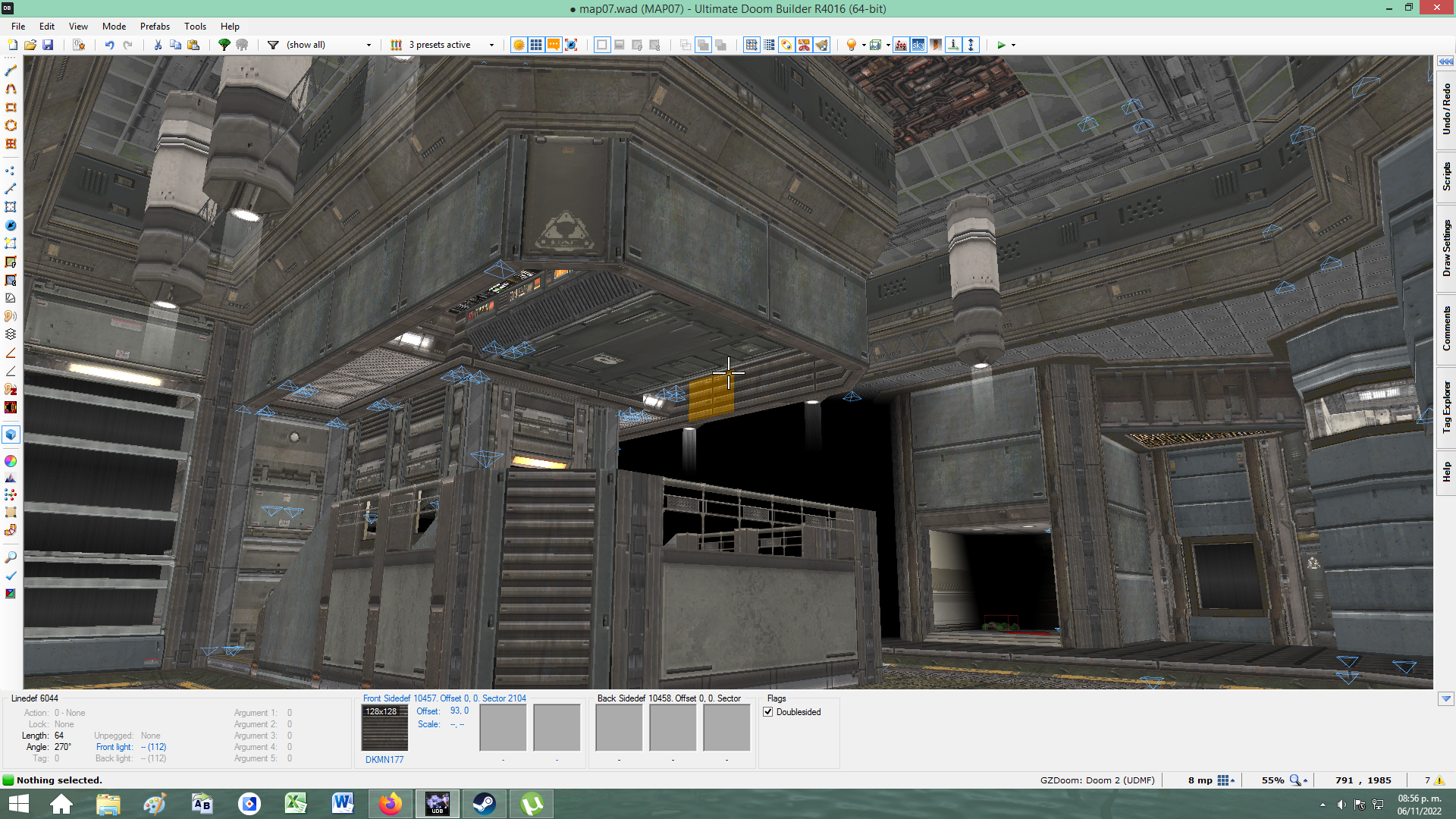Image resolution: width=1456 pixels, height=819 pixels.
Task: Expand the side docker double-arrow button
Action: [1445, 61]
